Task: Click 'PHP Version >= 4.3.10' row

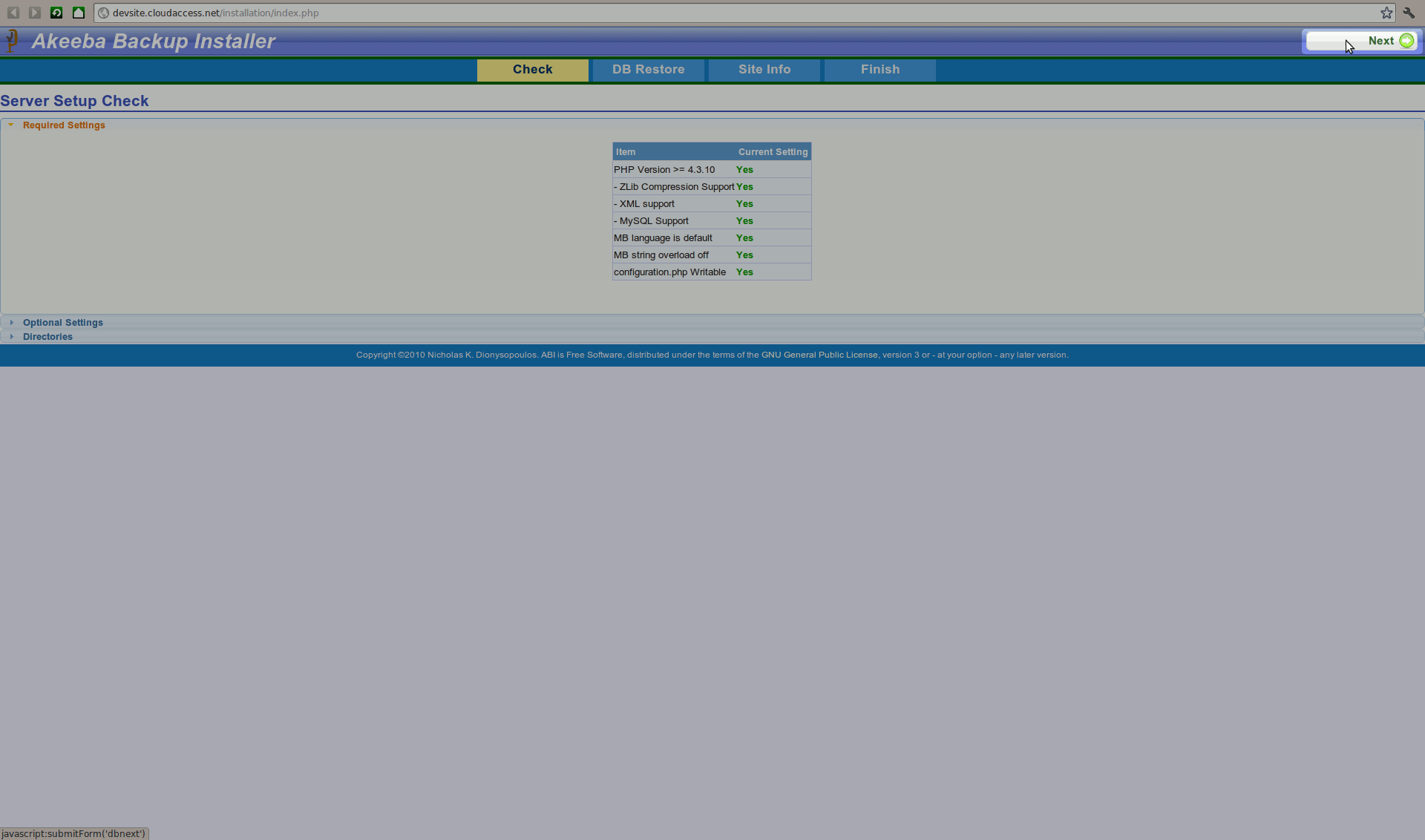Action: (x=712, y=170)
